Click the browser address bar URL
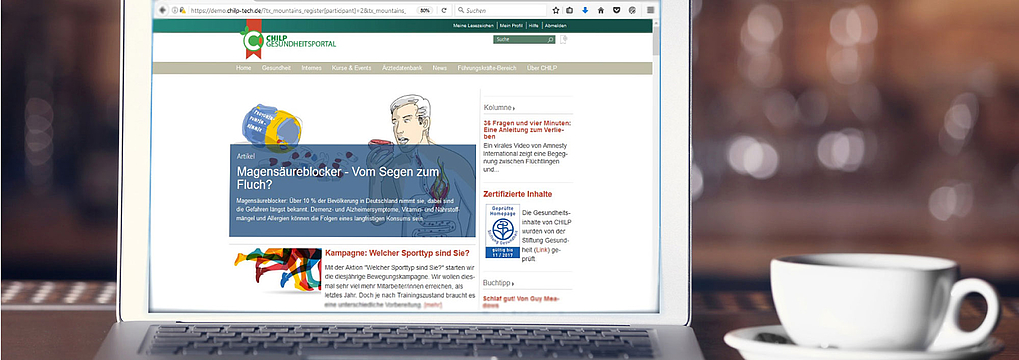1019x360 pixels. pyautogui.click(x=298, y=10)
